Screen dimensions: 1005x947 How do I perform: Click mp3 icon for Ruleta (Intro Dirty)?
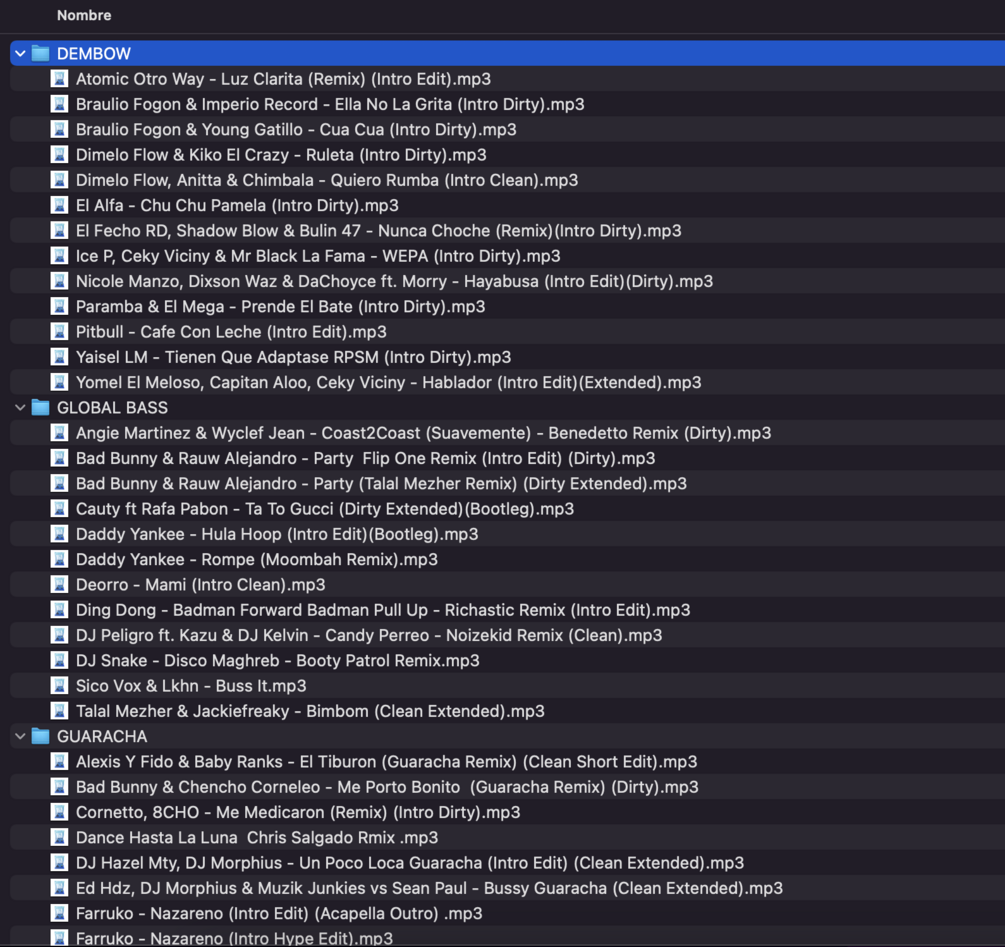click(x=60, y=154)
